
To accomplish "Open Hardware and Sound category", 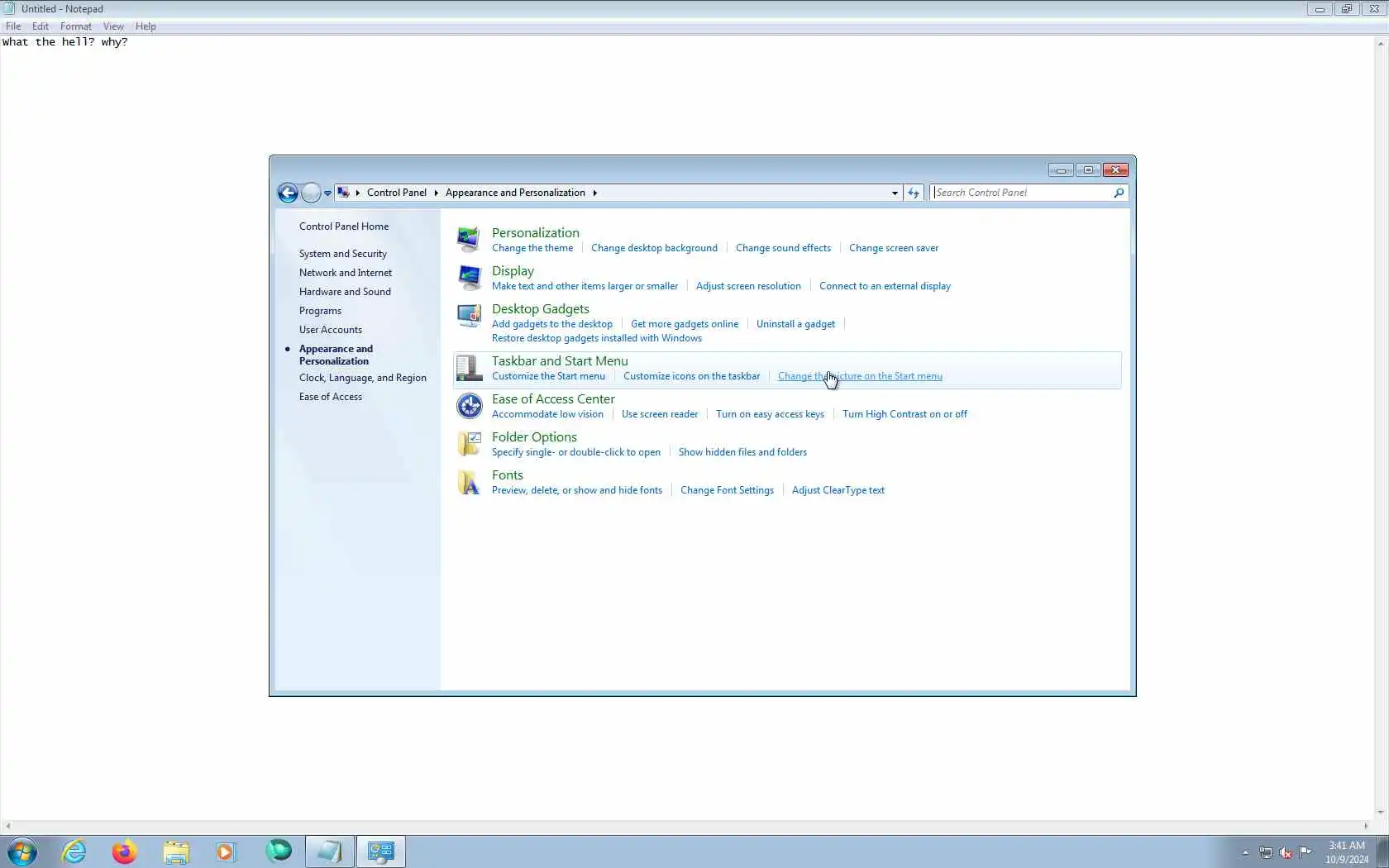I will [345, 292].
